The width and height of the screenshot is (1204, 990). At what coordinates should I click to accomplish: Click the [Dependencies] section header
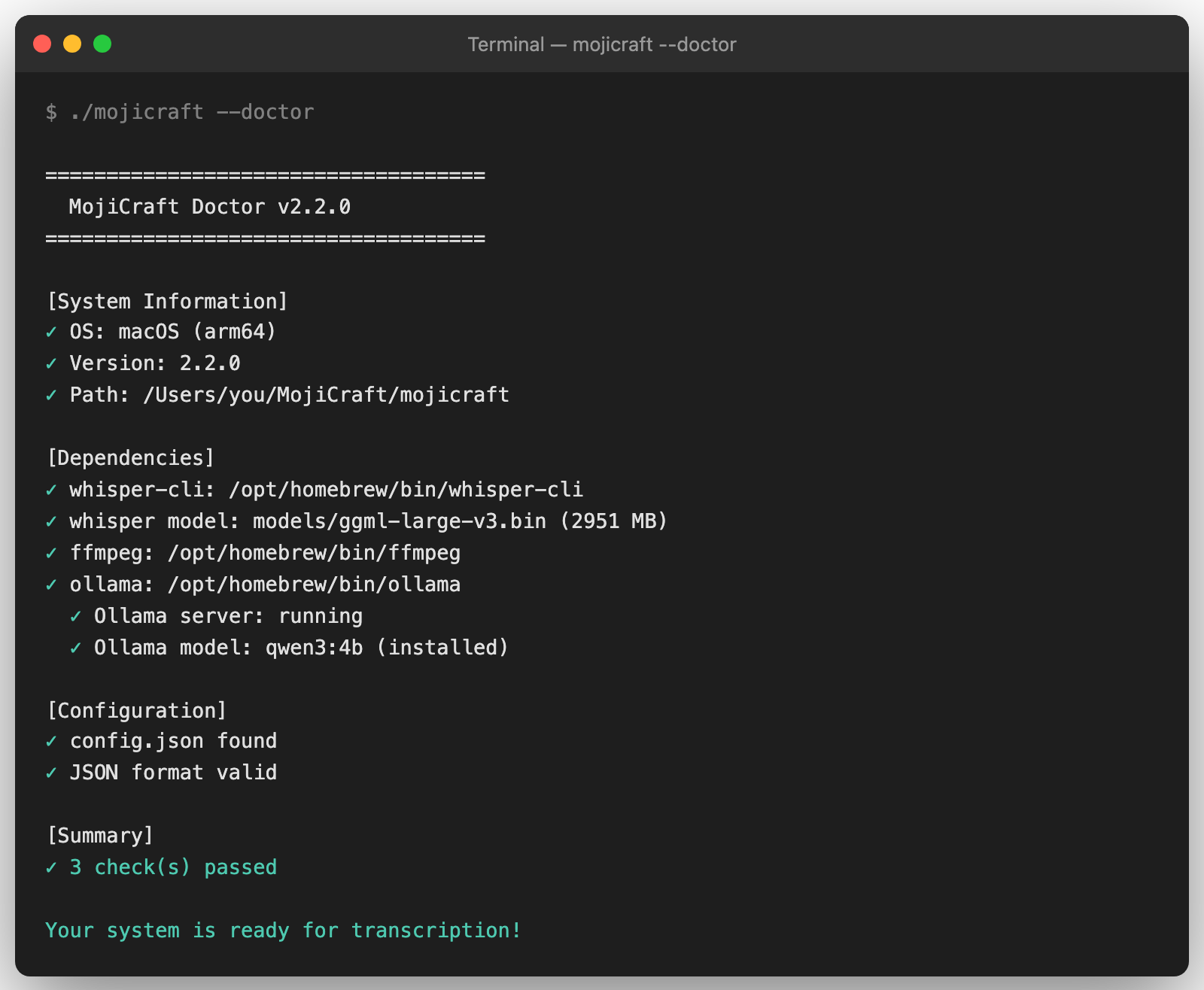tap(130, 458)
